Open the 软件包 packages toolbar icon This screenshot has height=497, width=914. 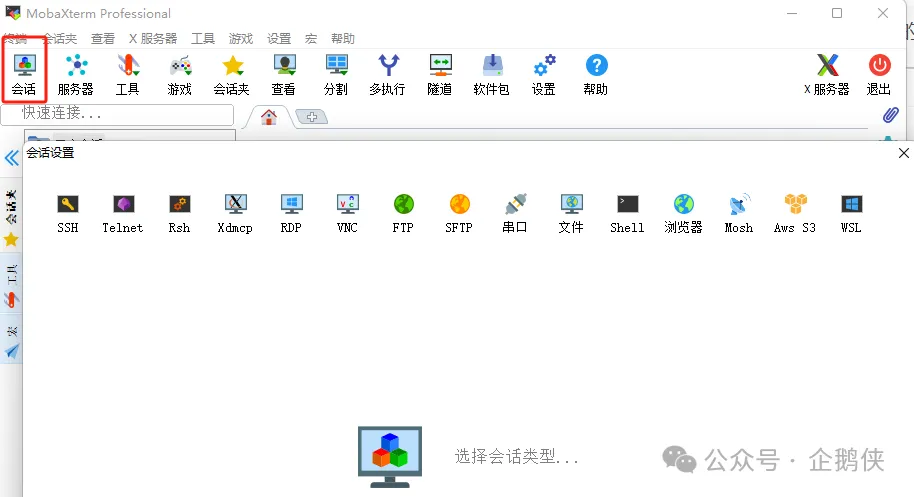click(491, 74)
